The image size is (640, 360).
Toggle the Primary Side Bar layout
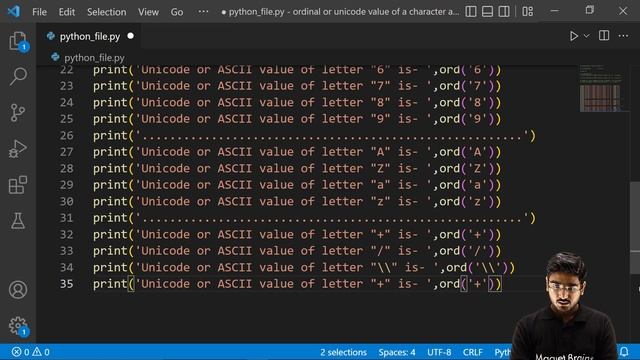(471, 11)
